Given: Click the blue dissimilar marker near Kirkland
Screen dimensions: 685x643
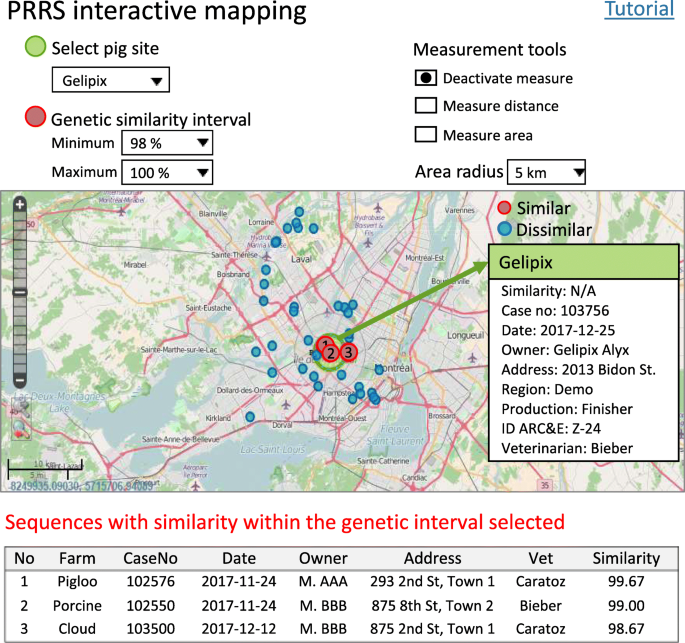Looking at the screenshot, I should (x=250, y=416).
